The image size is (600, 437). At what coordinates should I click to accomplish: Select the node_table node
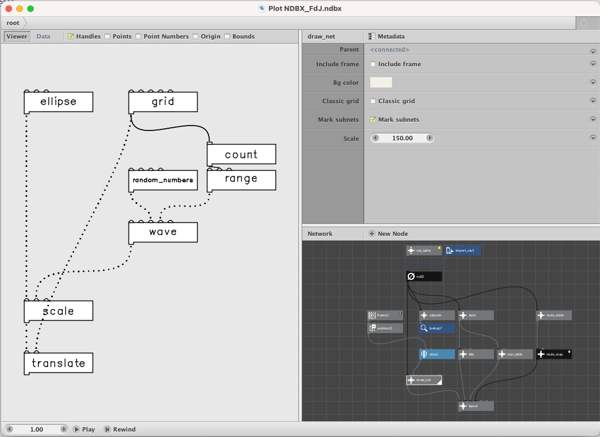click(554, 315)
